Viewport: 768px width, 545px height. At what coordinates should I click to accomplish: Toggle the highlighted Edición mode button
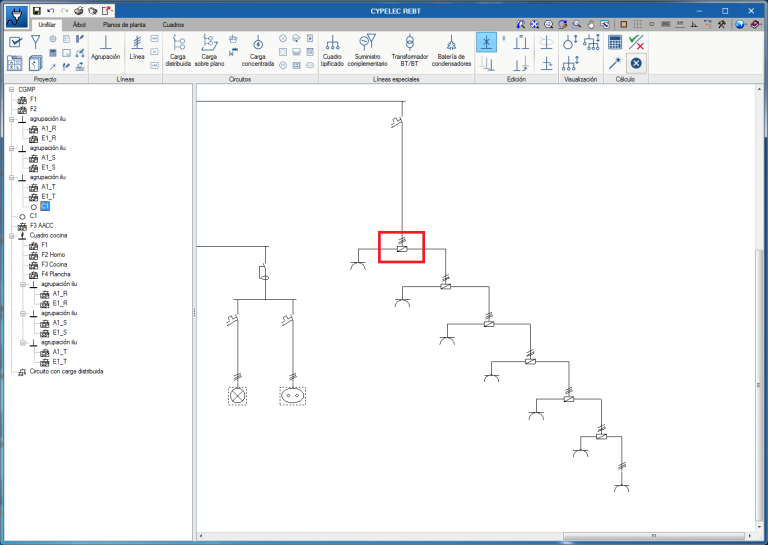486,42
